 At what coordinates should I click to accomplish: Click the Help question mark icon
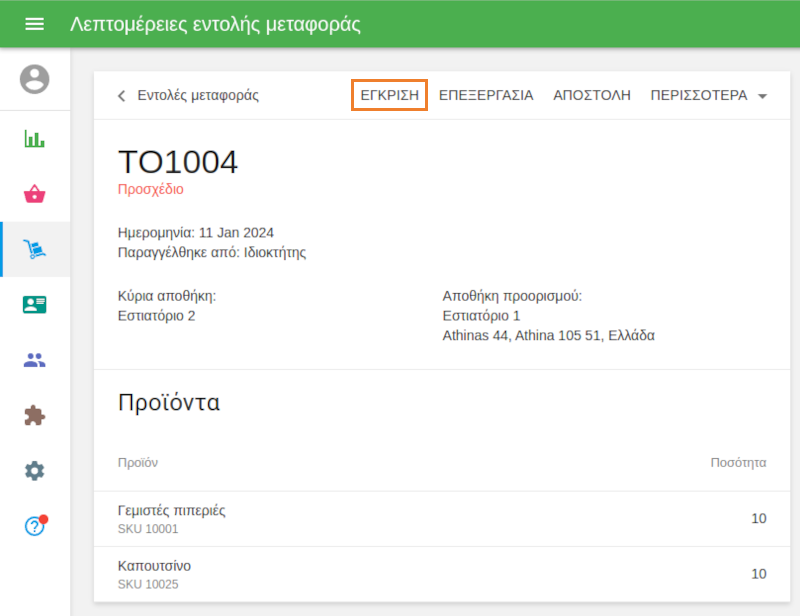coord(35,524)
